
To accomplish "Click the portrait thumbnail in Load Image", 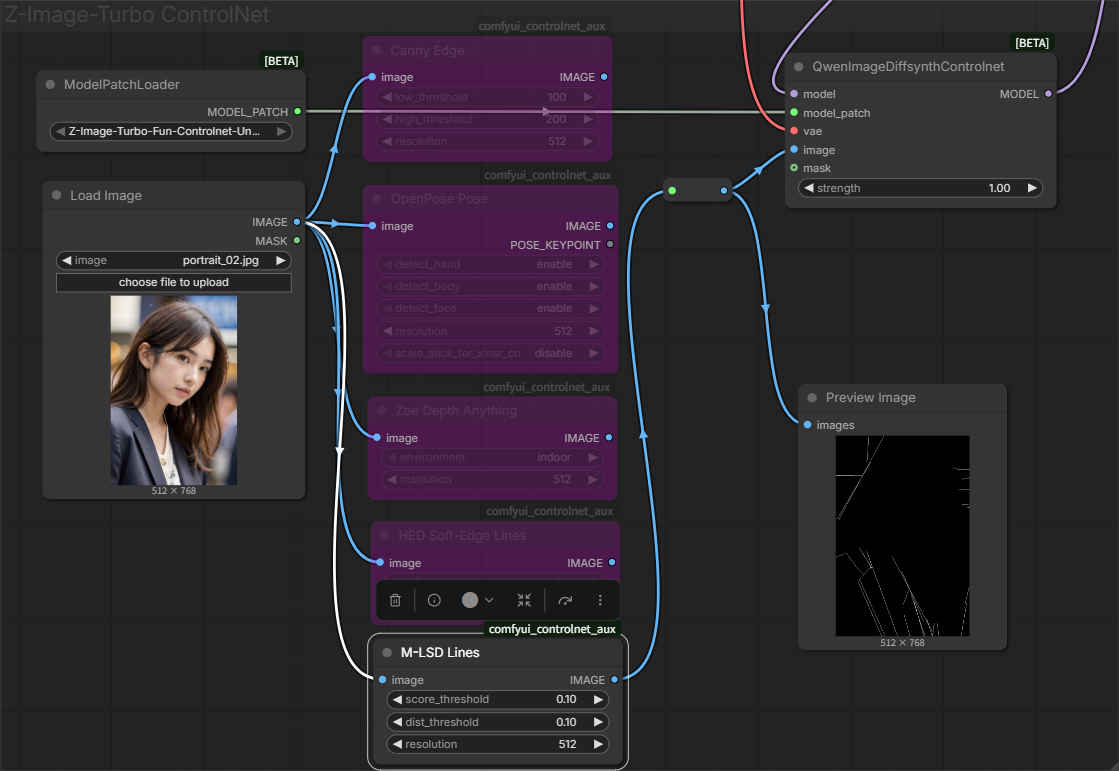I will [174, 390].
